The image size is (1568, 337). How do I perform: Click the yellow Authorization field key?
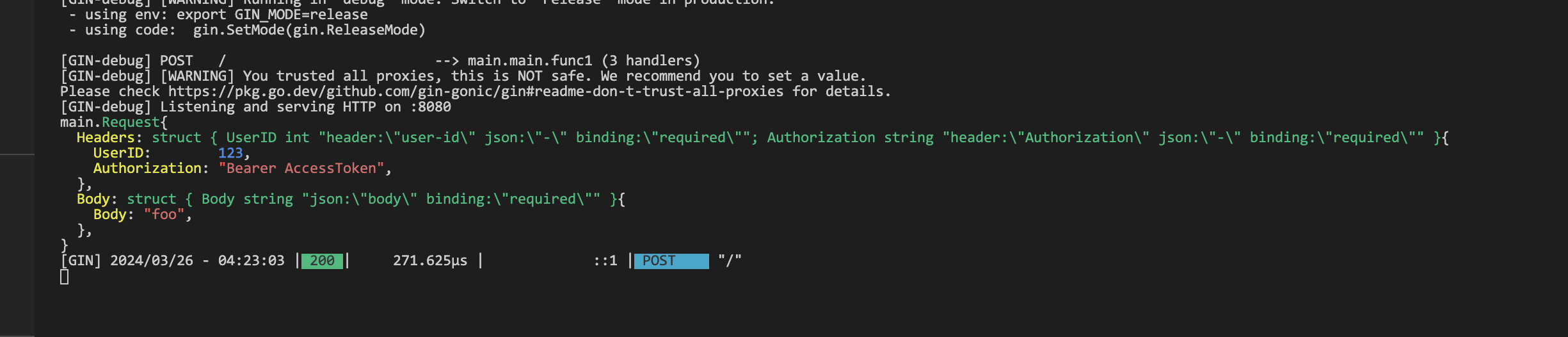(x=147, y=168)
